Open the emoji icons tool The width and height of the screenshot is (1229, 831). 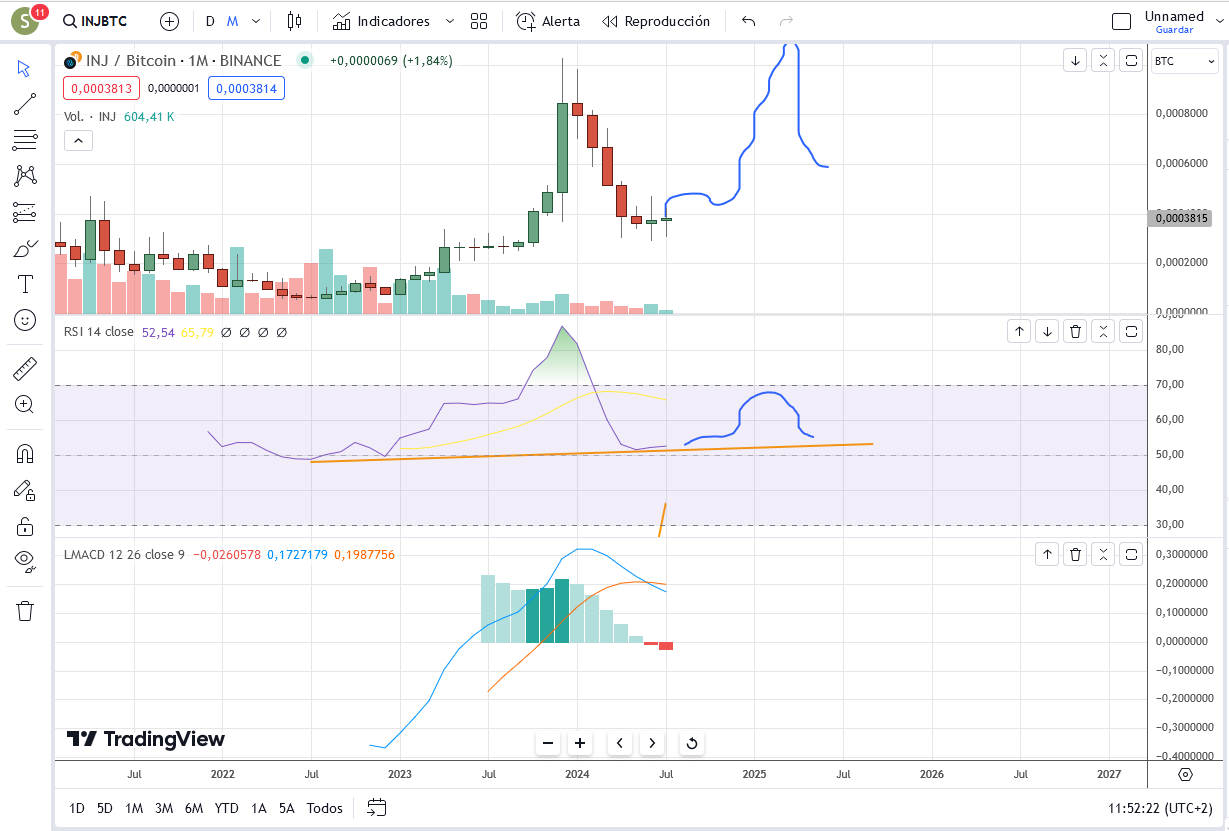click(25, 320)
